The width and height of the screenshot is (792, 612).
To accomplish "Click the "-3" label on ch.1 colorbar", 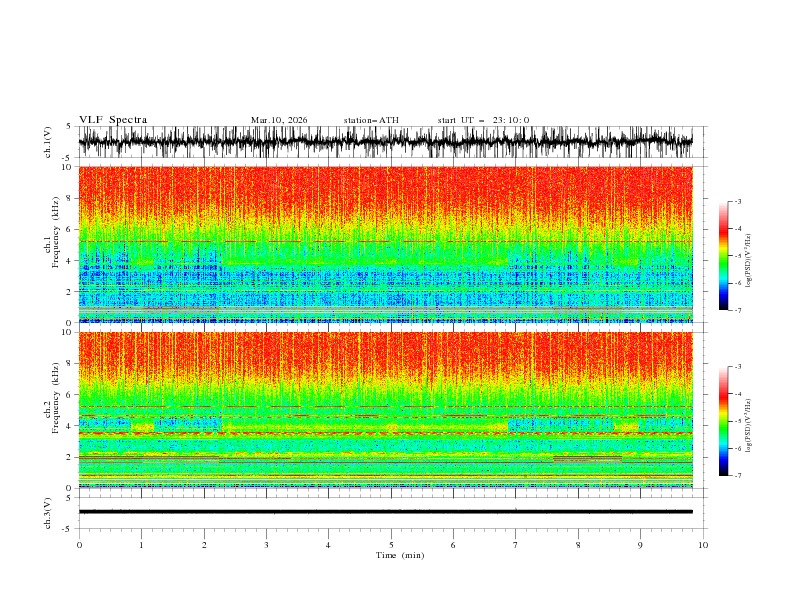I will pos(737,201).
